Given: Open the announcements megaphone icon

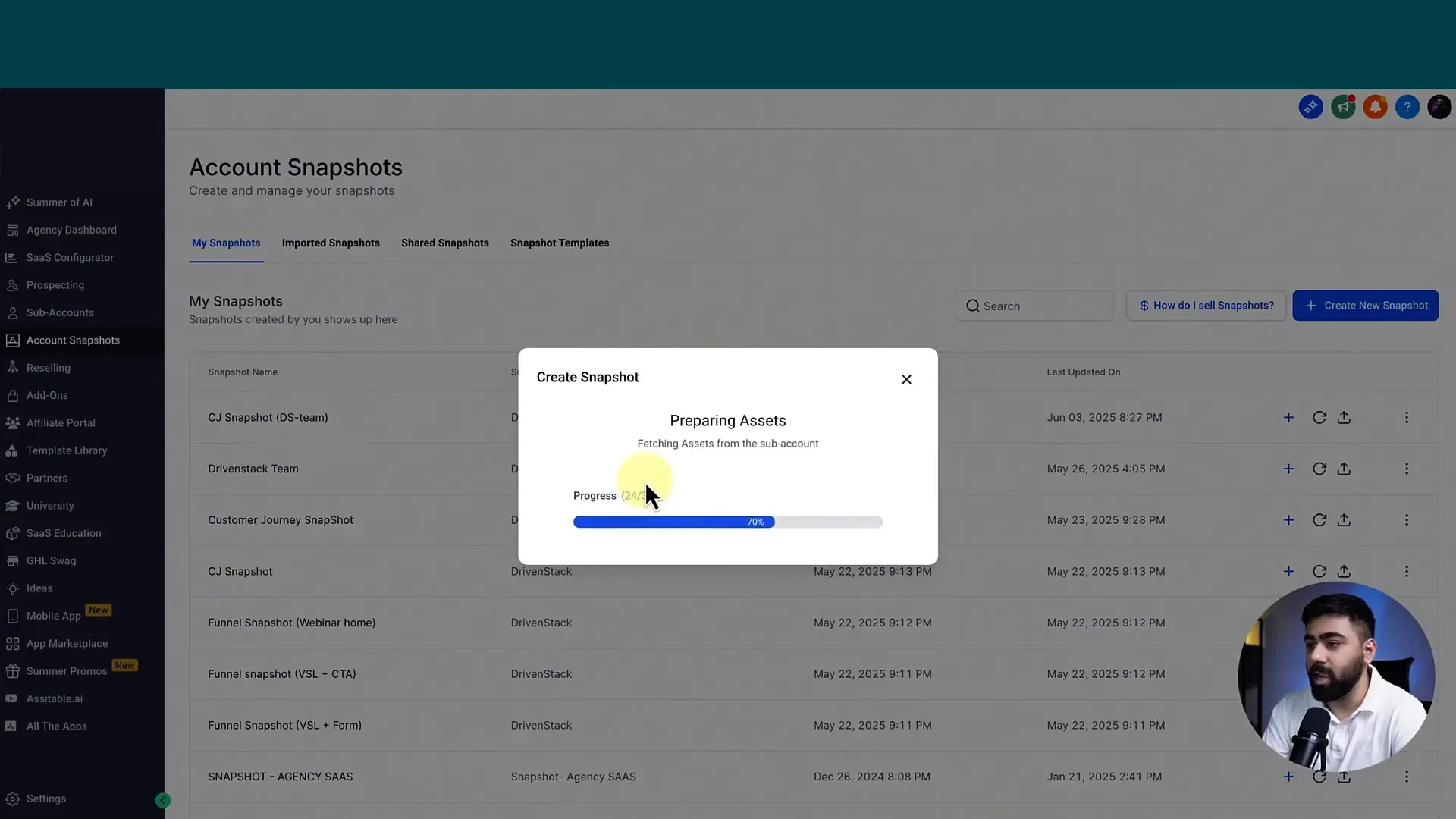Looking at the screenshot, I should [x=1343, y=107].
